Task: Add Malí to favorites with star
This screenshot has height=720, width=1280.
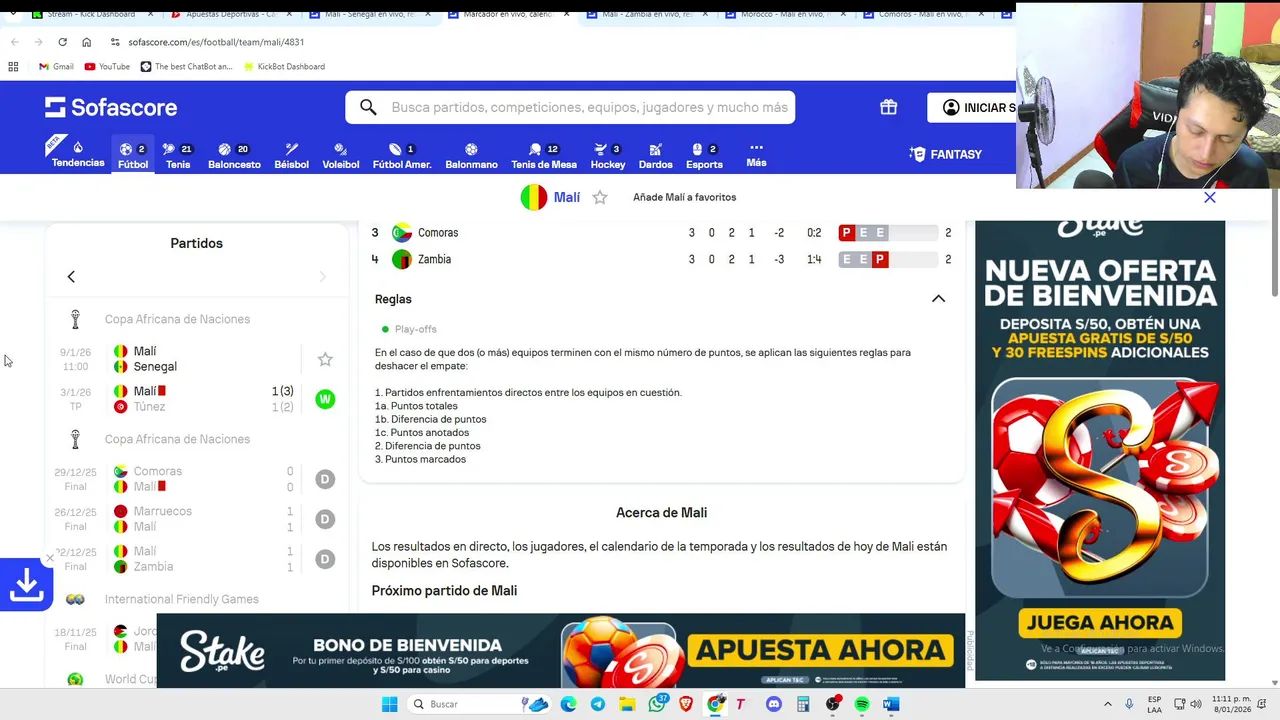Action: point(600,197)
